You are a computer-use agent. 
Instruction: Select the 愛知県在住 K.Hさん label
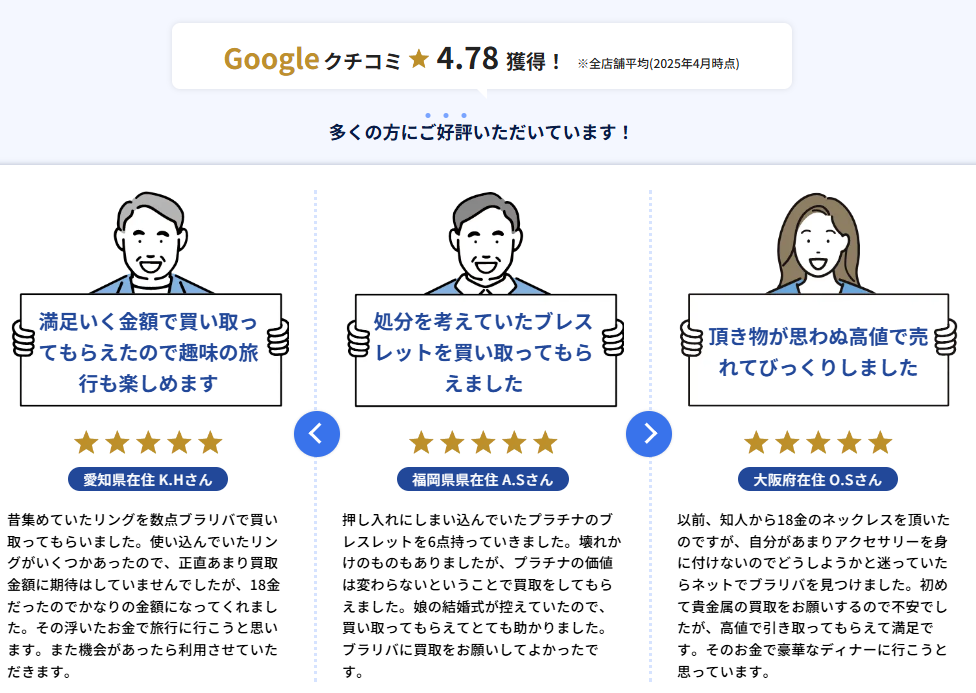148,479
